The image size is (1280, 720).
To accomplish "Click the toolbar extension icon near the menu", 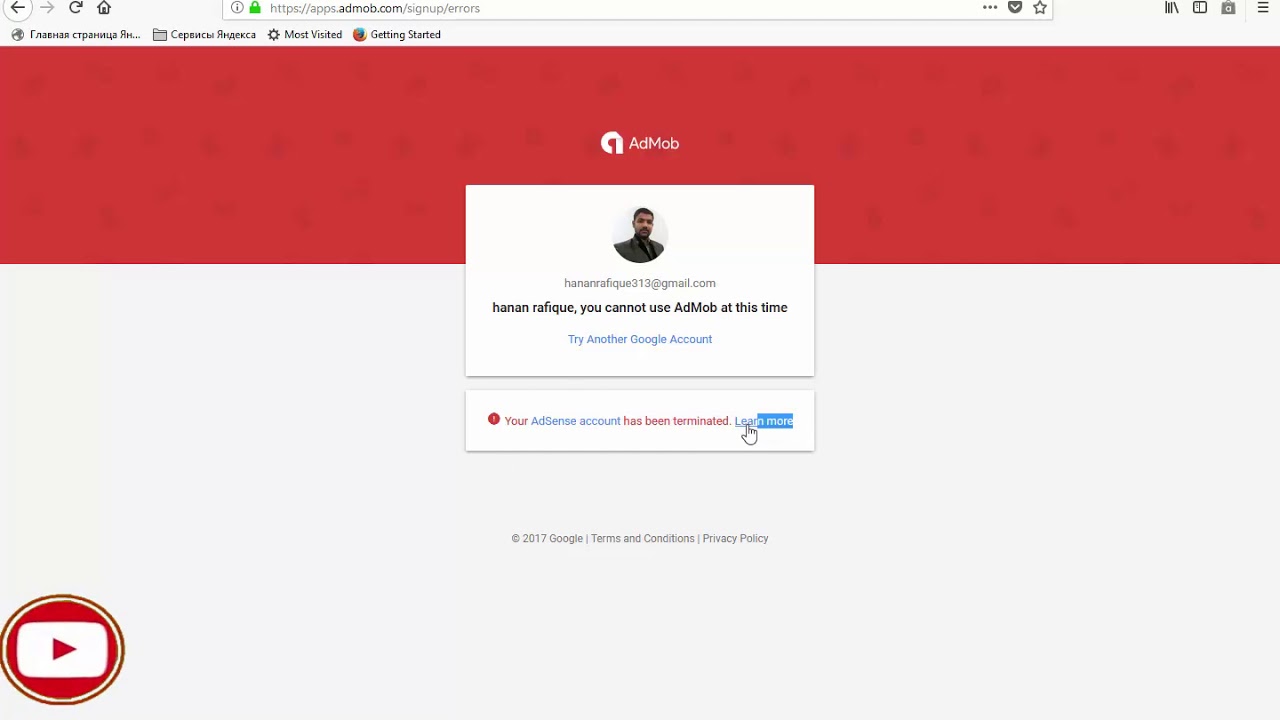I will (1228, 8).
